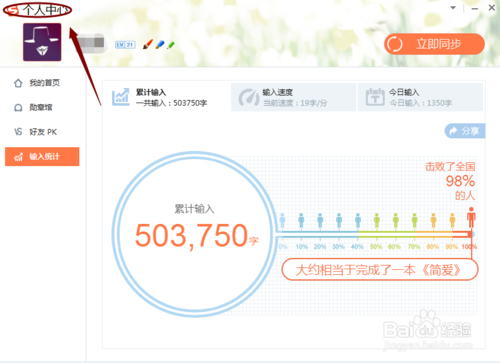Click the green pen medal icon

click(x=171, y=45)
